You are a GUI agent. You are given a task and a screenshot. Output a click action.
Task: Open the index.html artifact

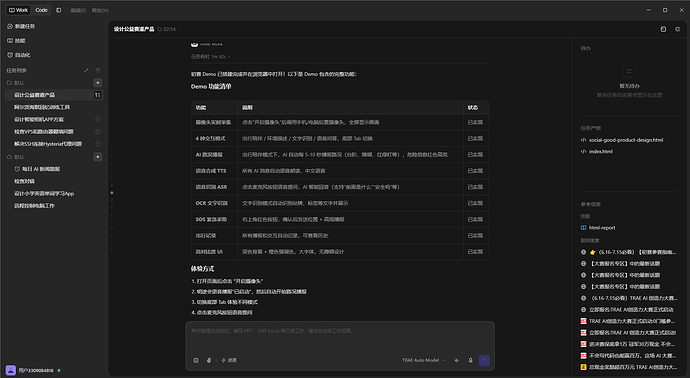601,151
